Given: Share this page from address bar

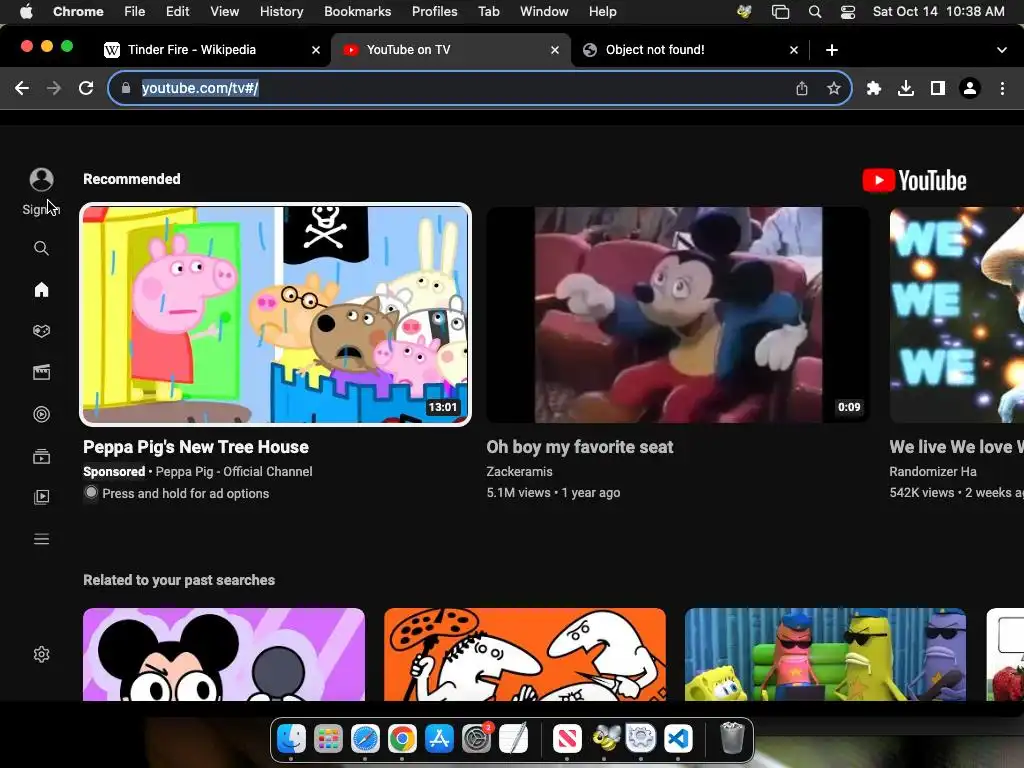Looking at the screenshot, I should click(x=802, y=88).
